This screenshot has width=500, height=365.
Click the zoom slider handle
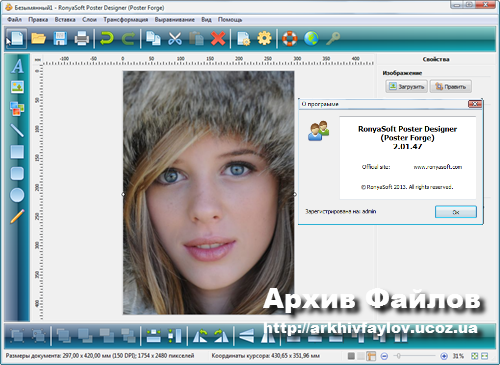click(x=398, y=356)
